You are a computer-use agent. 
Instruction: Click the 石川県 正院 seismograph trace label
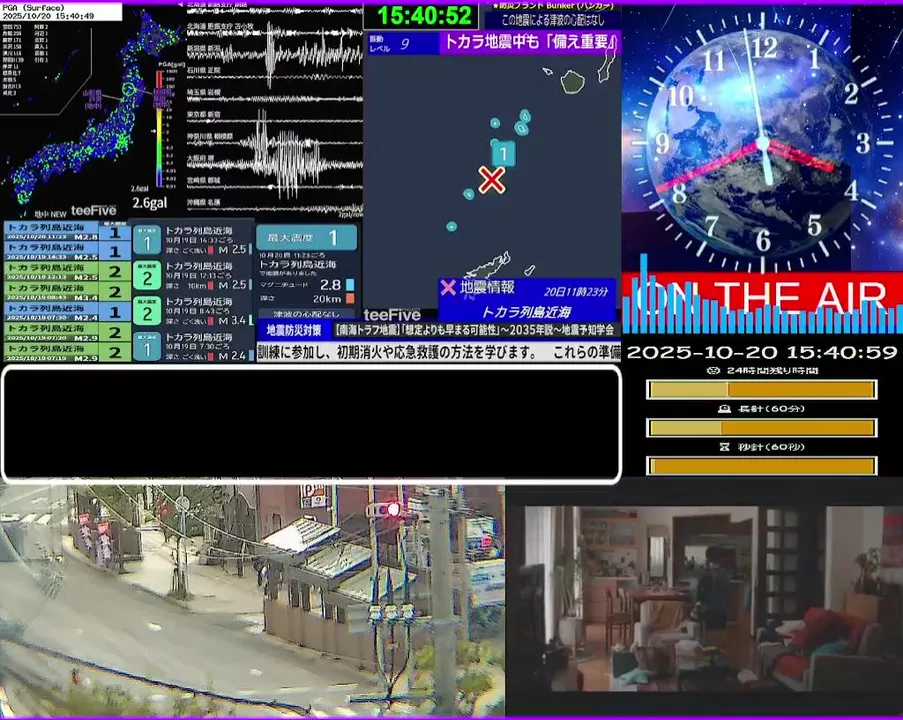(x=204, y=70)
